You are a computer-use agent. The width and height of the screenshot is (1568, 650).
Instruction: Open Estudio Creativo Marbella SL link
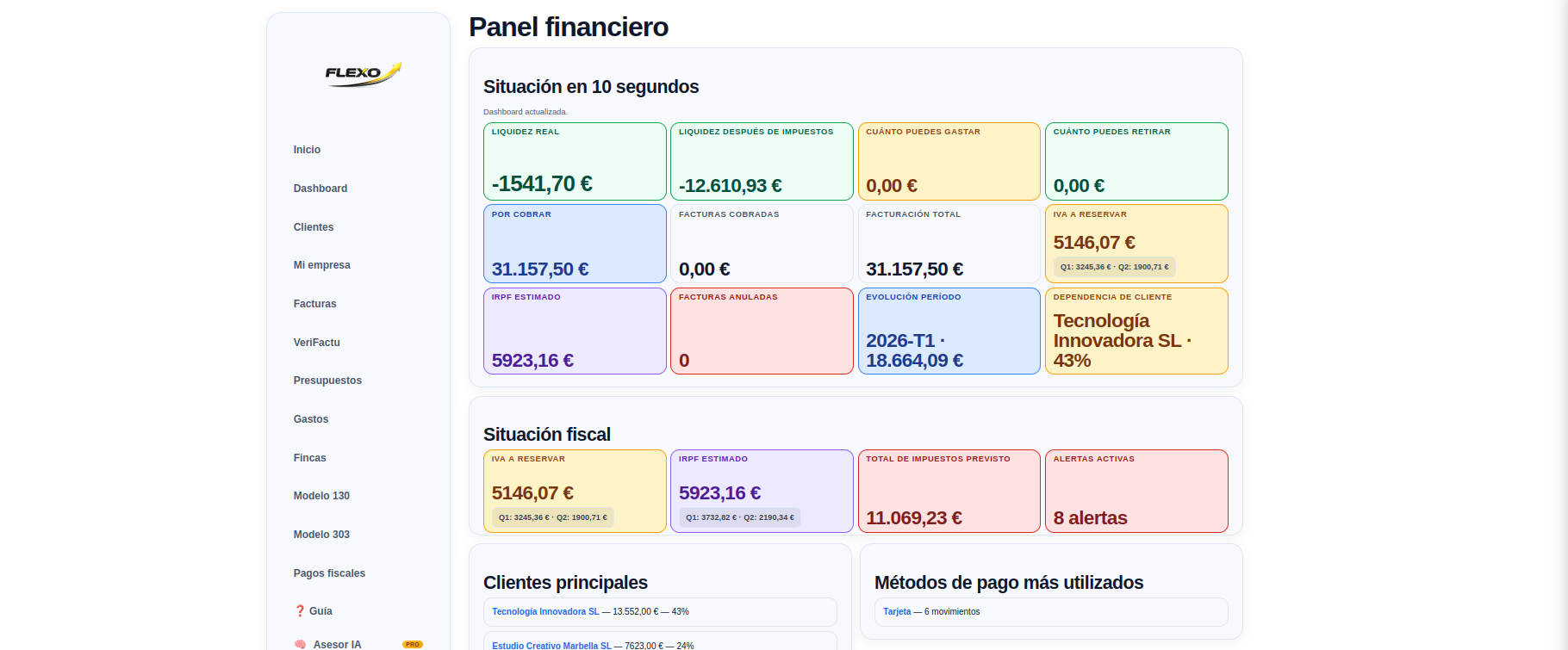551,646
